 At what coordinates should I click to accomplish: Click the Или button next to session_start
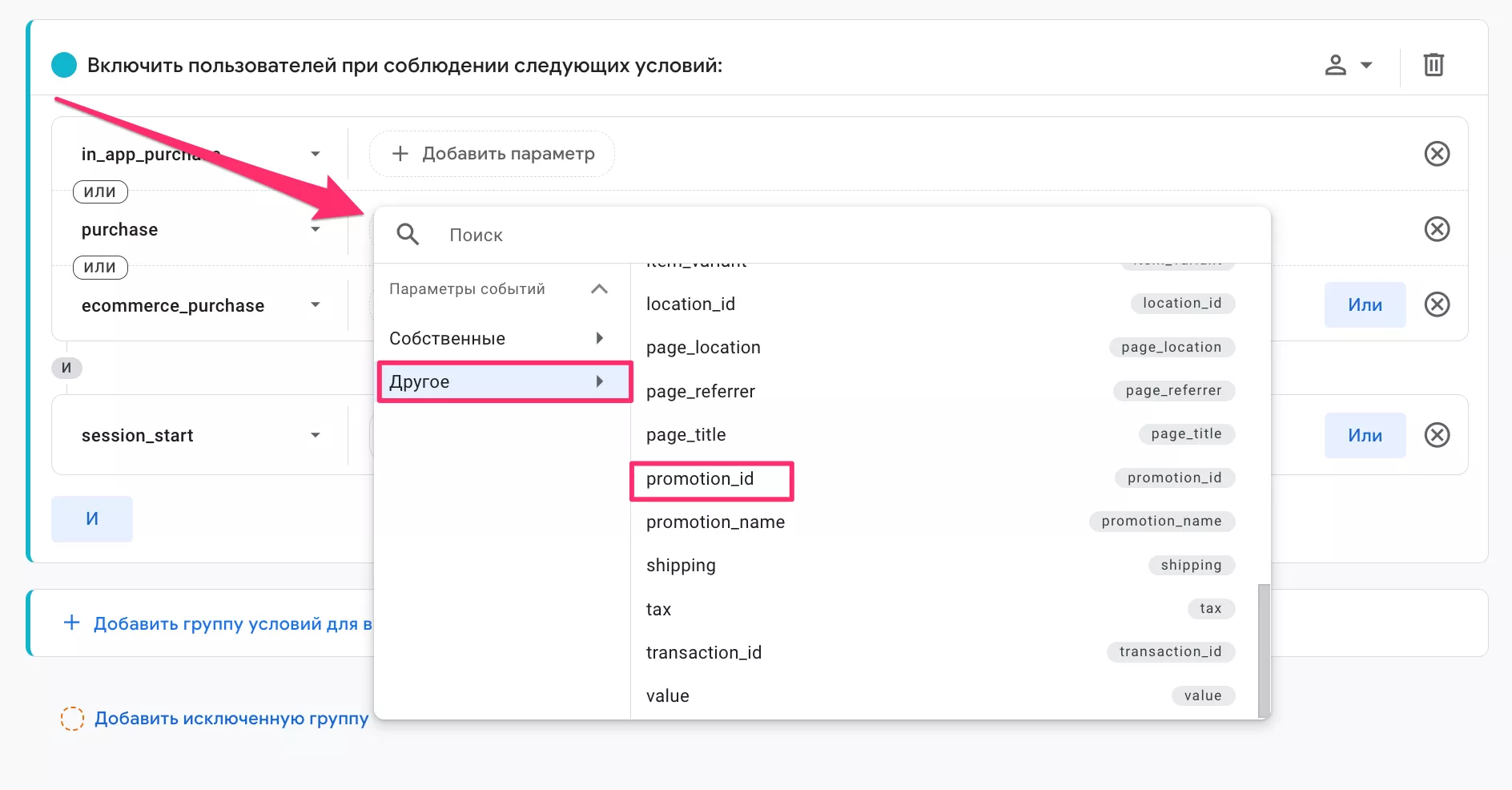[1365, 435]
